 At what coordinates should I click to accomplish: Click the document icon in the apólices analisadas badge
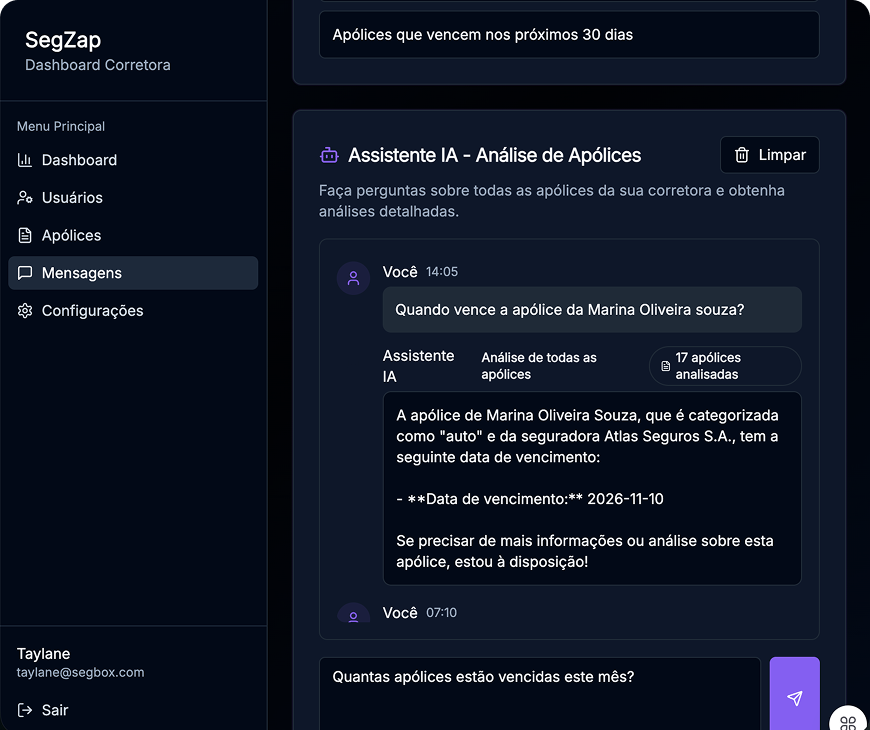click(x=666, y=366)
